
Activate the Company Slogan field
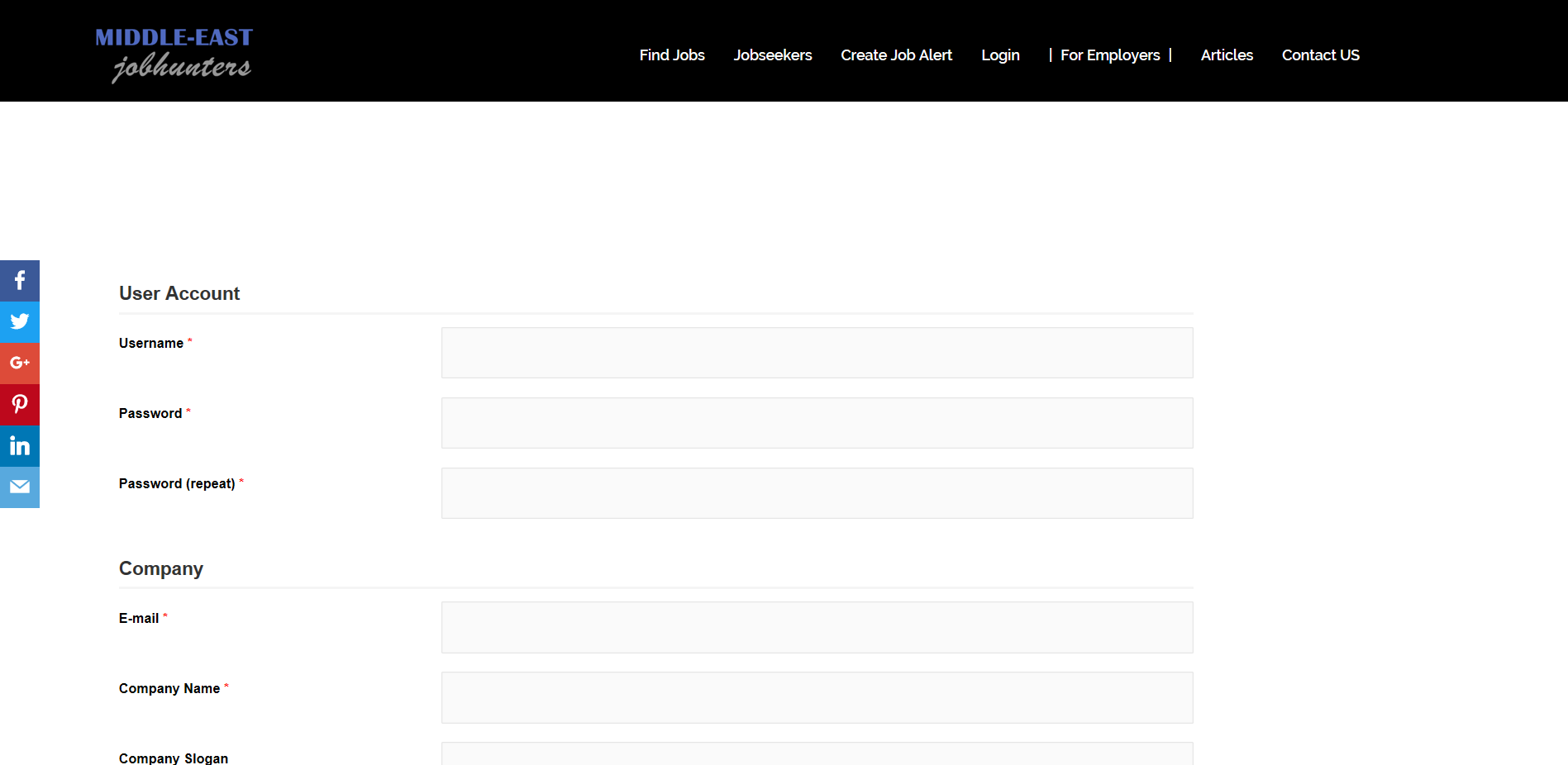pos(817,754)
